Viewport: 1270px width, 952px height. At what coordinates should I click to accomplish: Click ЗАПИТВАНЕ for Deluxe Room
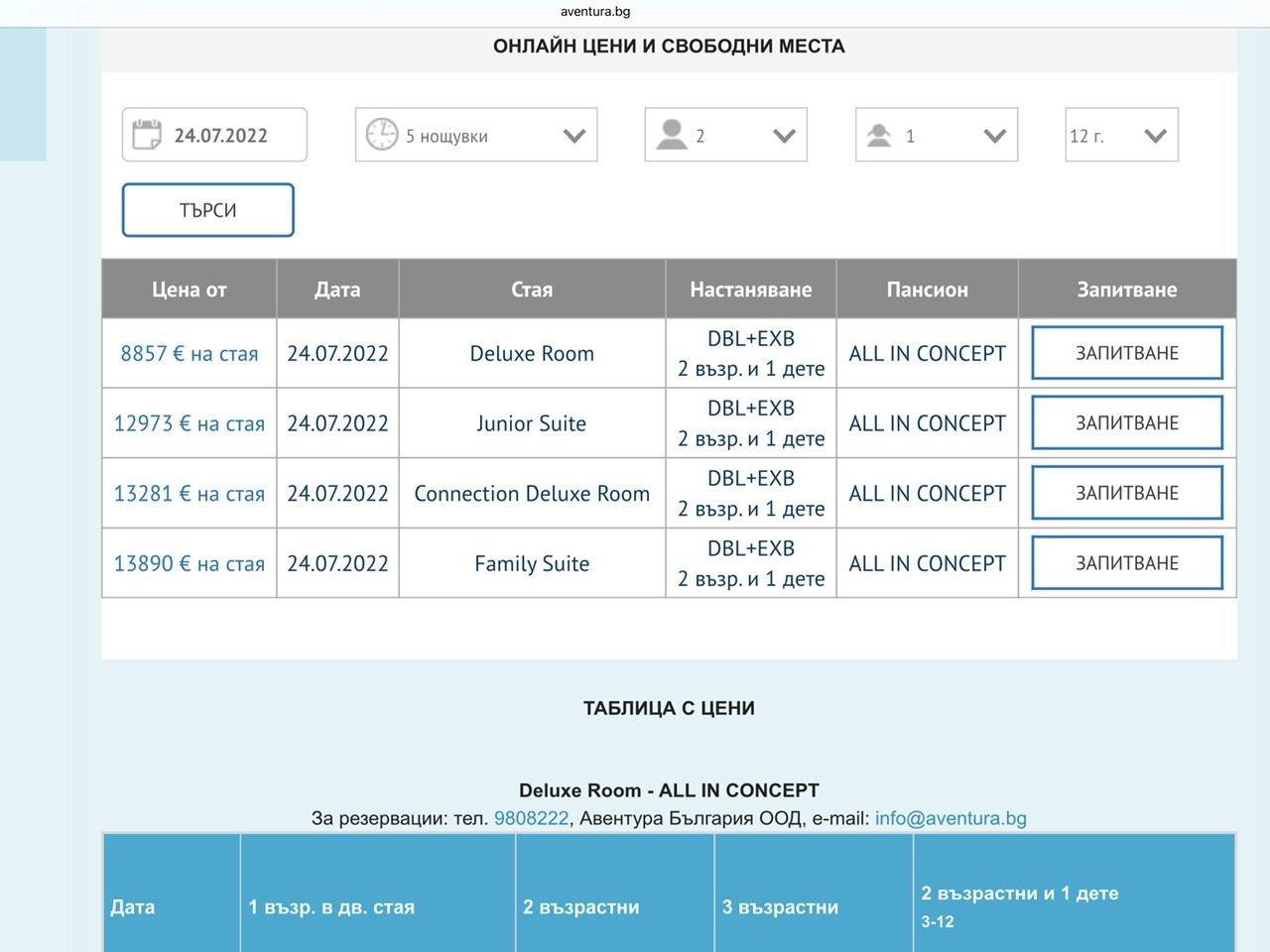click(x=1127, y=353)
